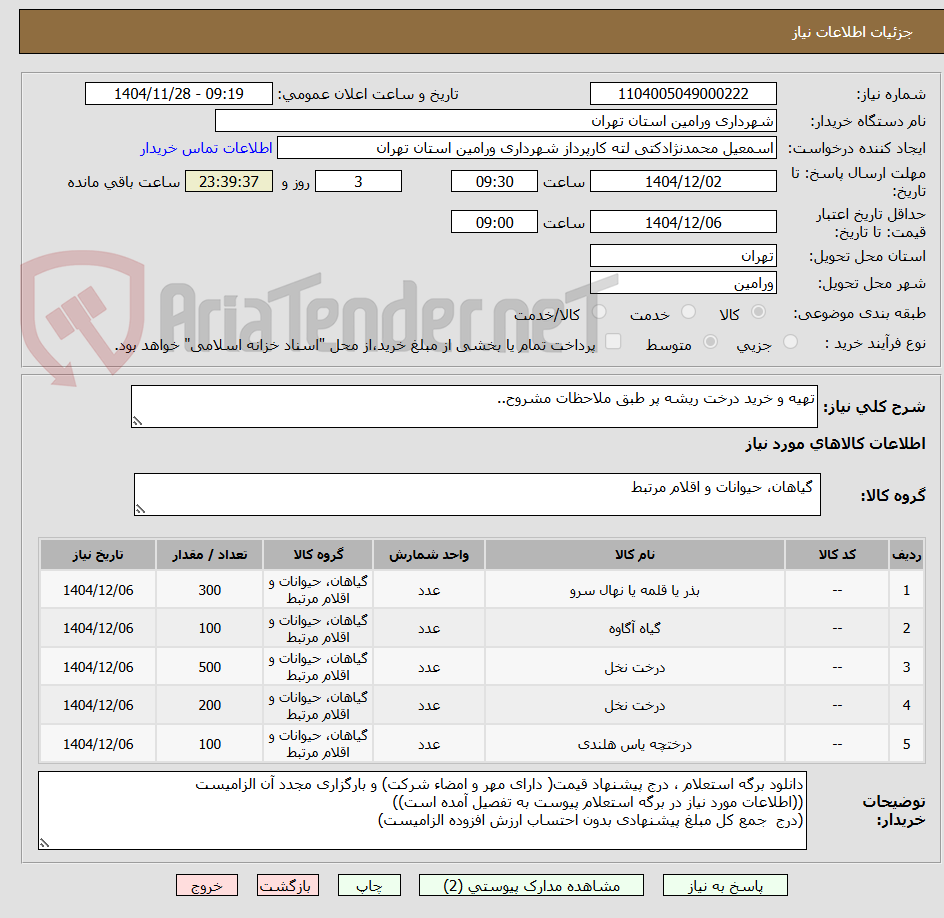Click resize handle of گروه کالا textarea
Viewport: 944px width, 918px height.
(x=140, y=509)
